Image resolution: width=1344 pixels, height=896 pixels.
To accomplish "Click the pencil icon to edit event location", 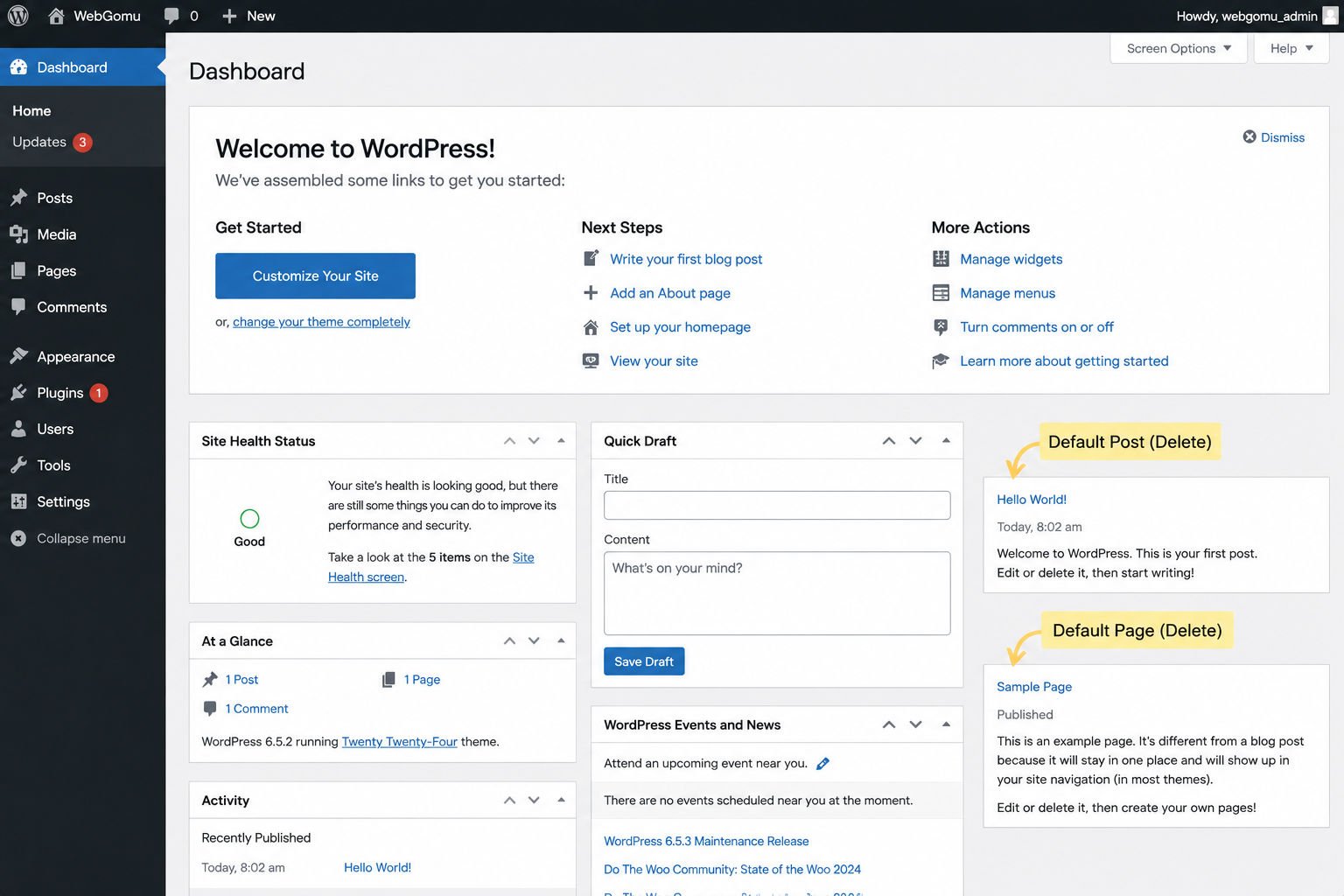I will point(822,764).
